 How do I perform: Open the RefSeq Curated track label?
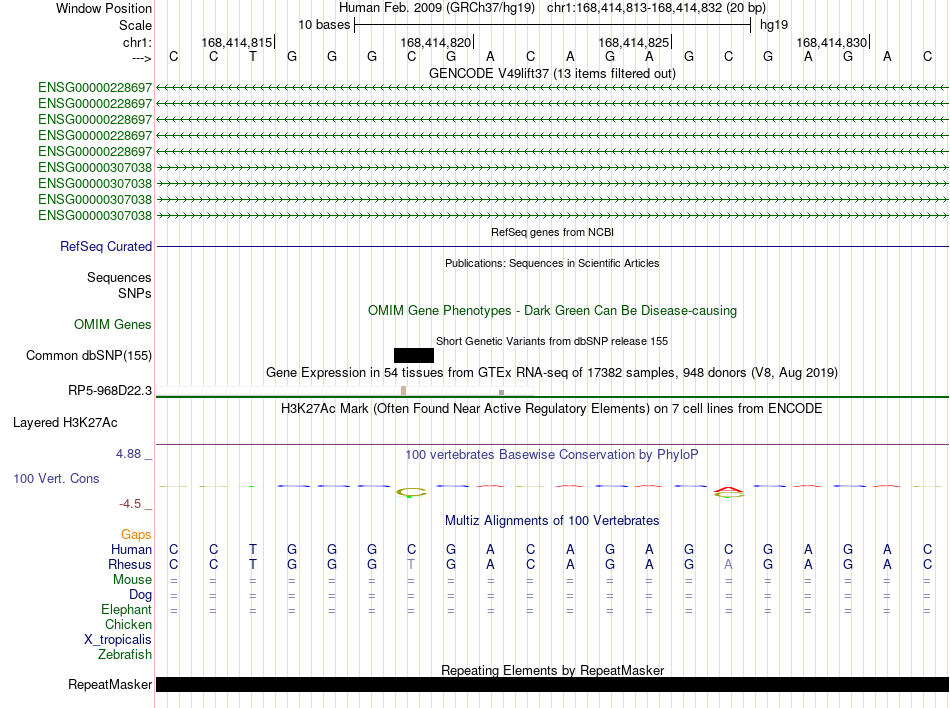click(106, 246)
